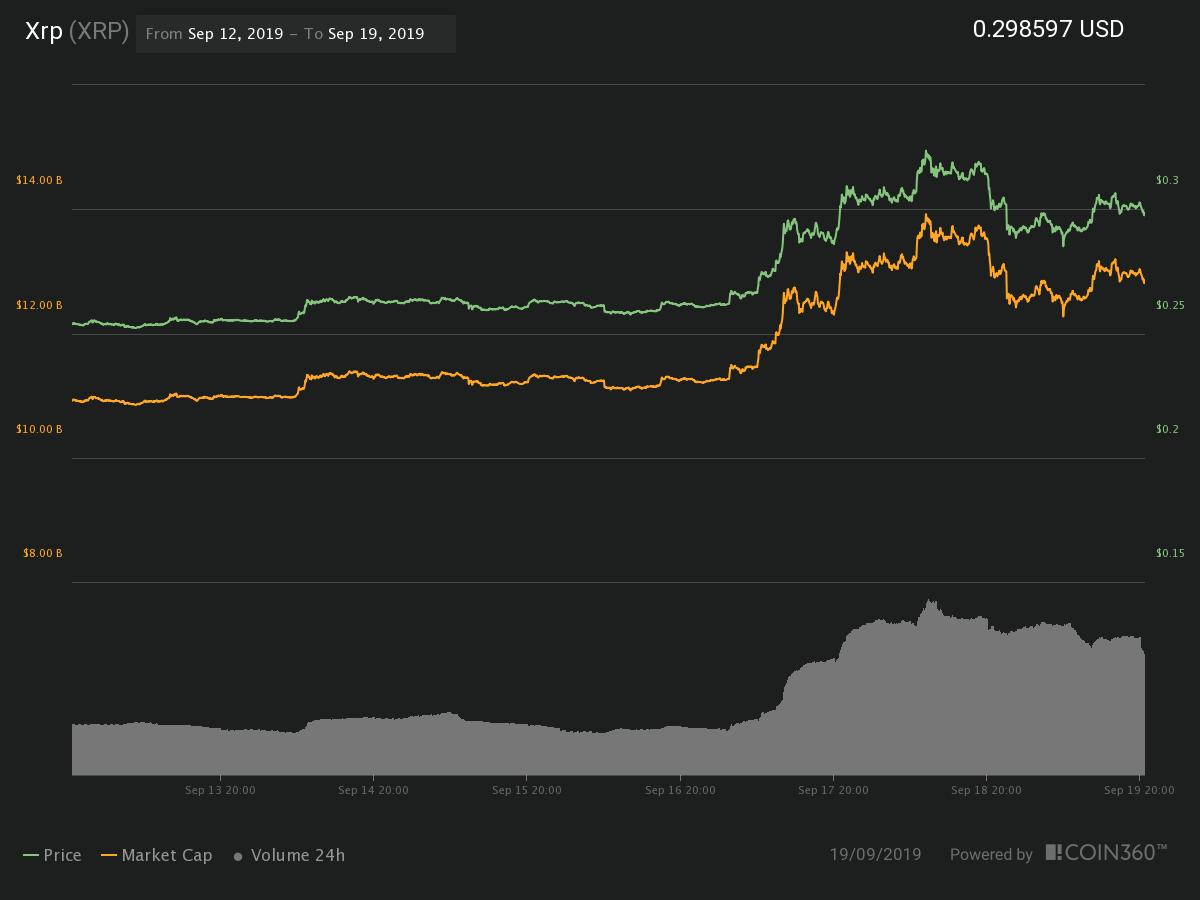Toggle the Price legend entry
The width and height of the screenshot is (1200, 900).
coord(52,855)
